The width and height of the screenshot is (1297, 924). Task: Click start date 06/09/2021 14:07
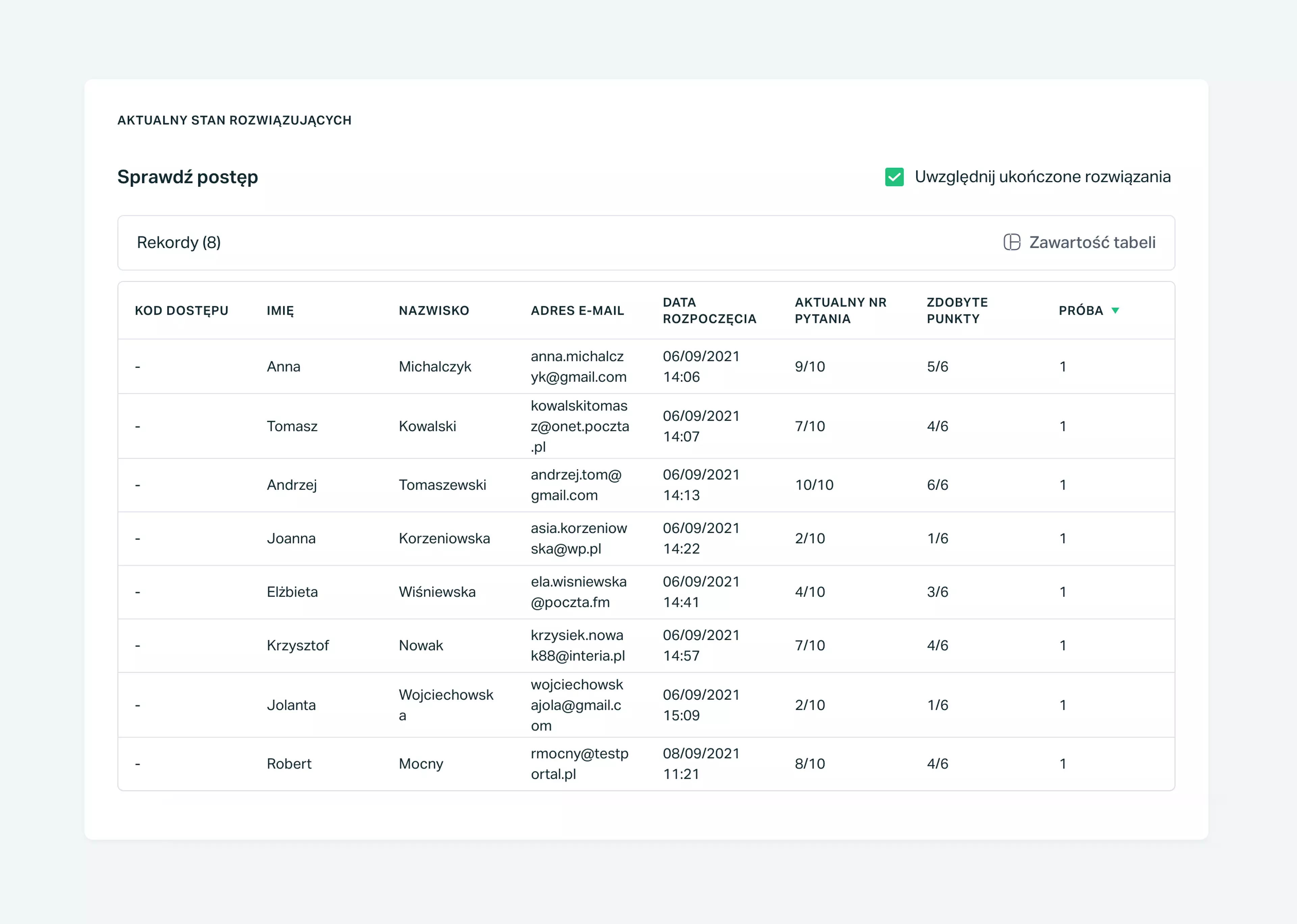point(701,426)
